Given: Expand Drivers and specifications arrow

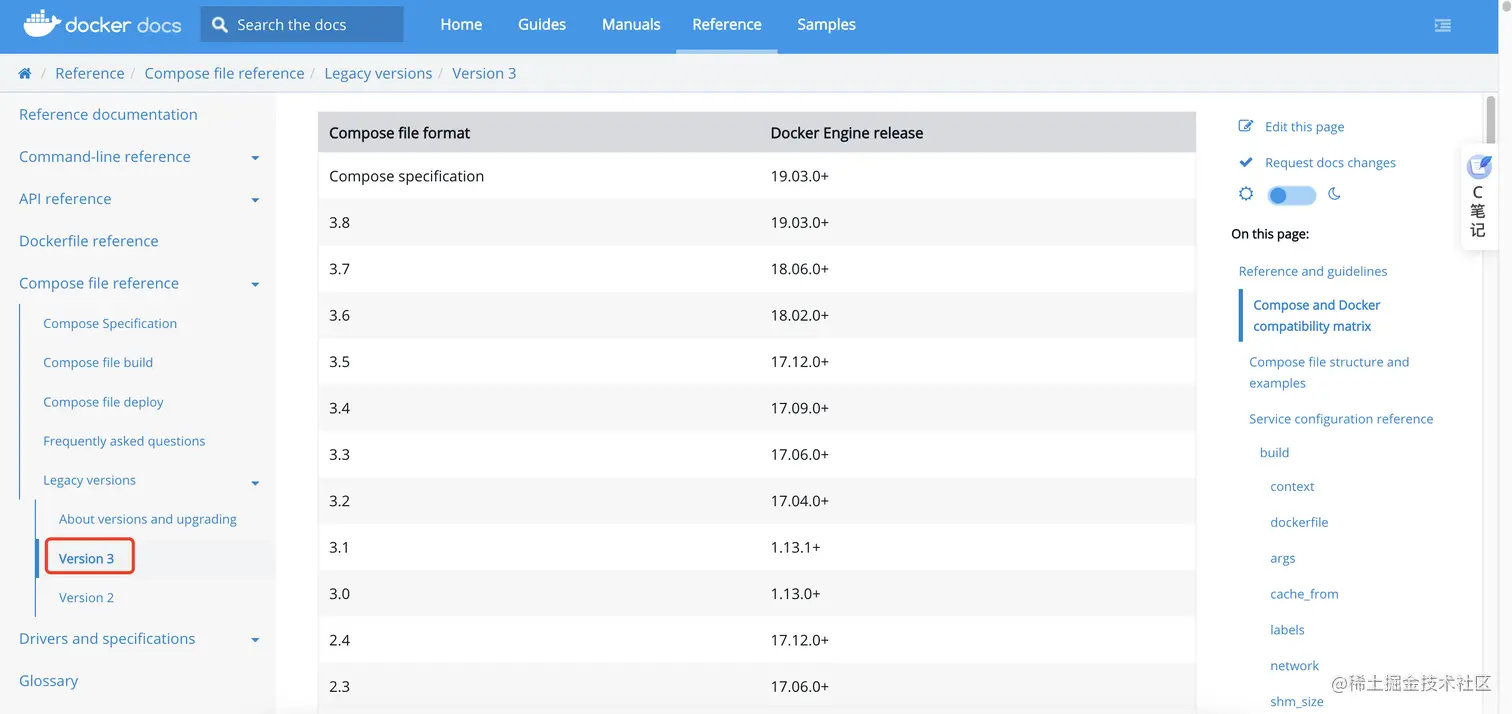Looking at the screenshot, I should (x=255, y=640).
